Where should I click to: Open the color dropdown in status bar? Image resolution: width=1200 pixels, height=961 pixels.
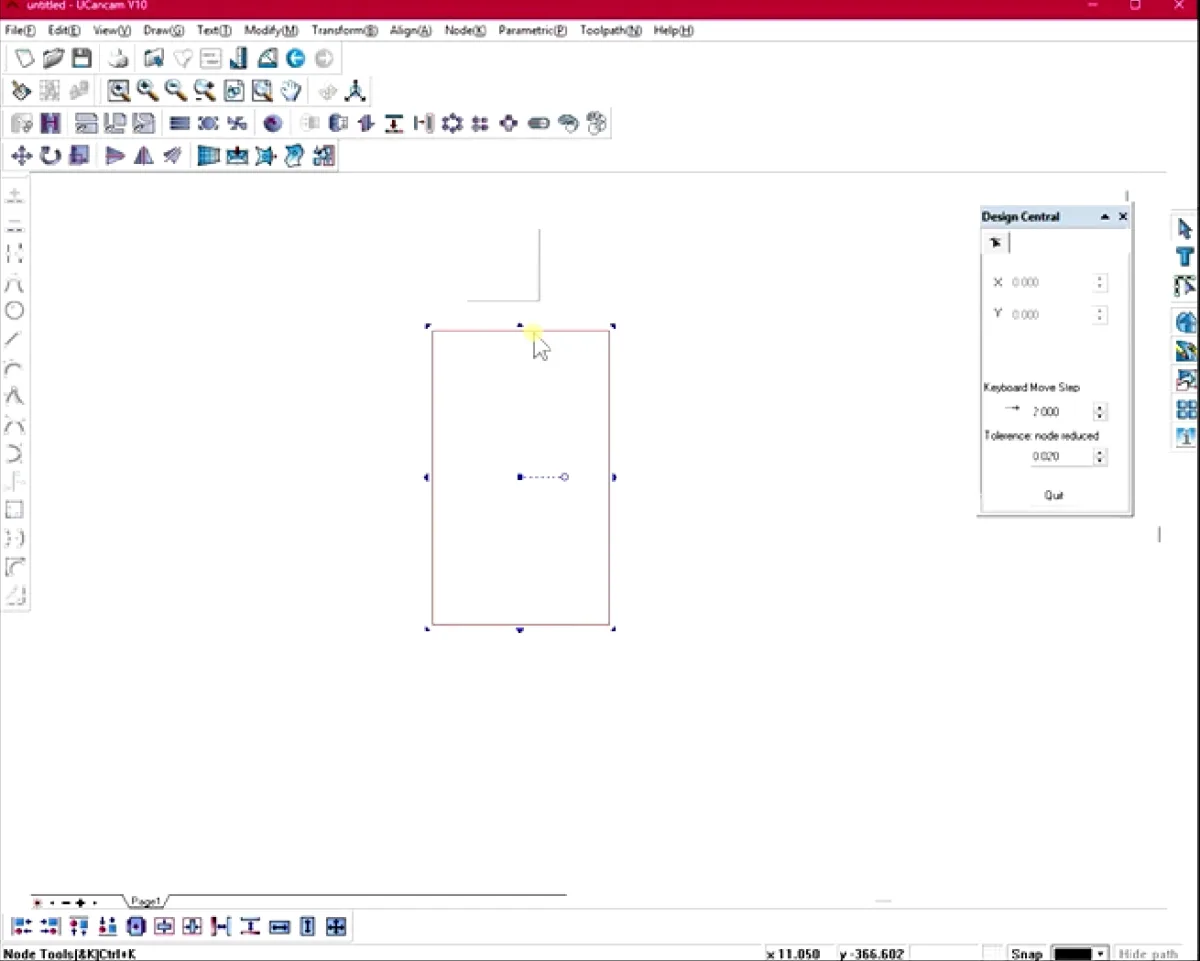coord(1101,953)
